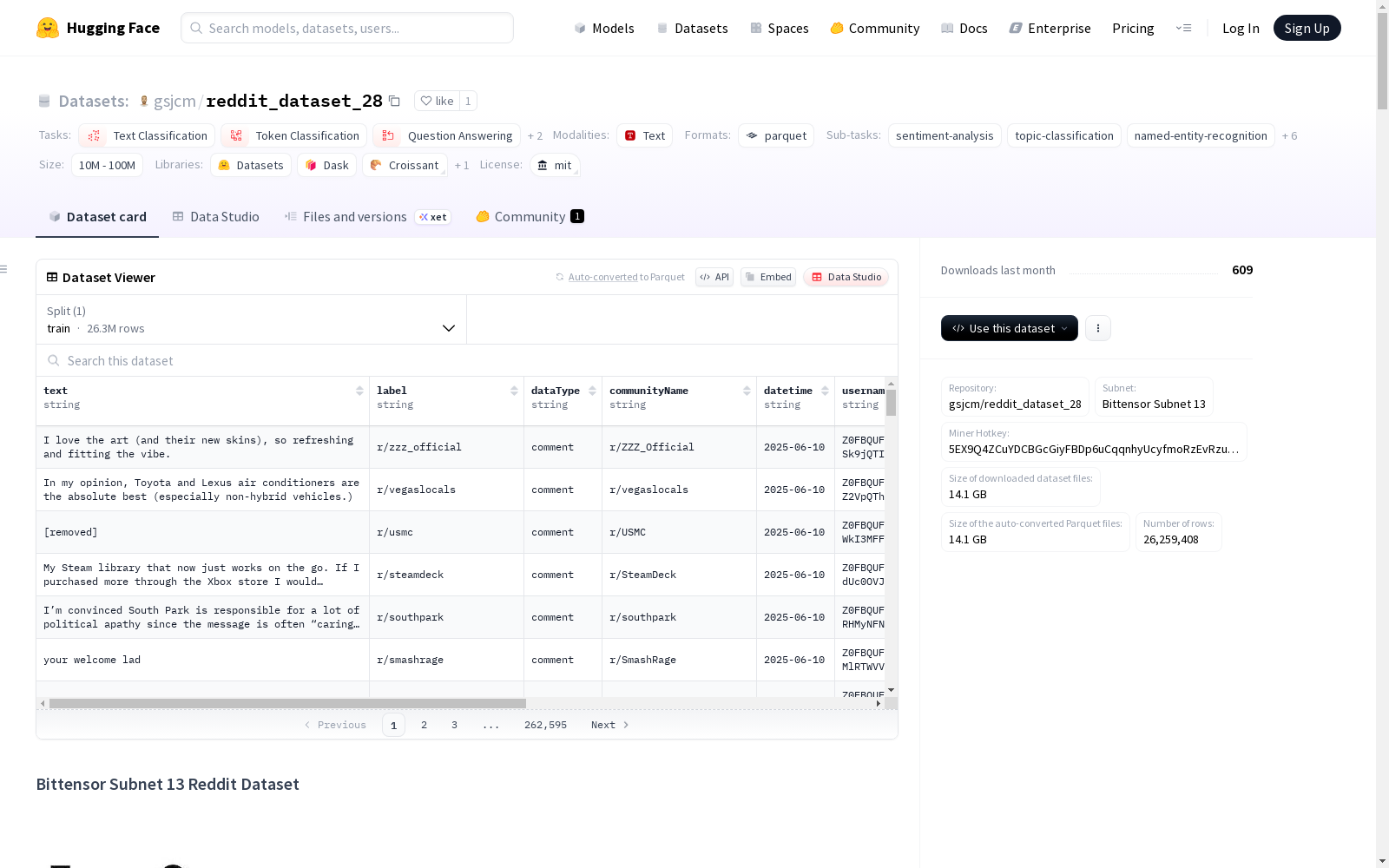Open the Use this dataset dropdown

pos(1010,328)
